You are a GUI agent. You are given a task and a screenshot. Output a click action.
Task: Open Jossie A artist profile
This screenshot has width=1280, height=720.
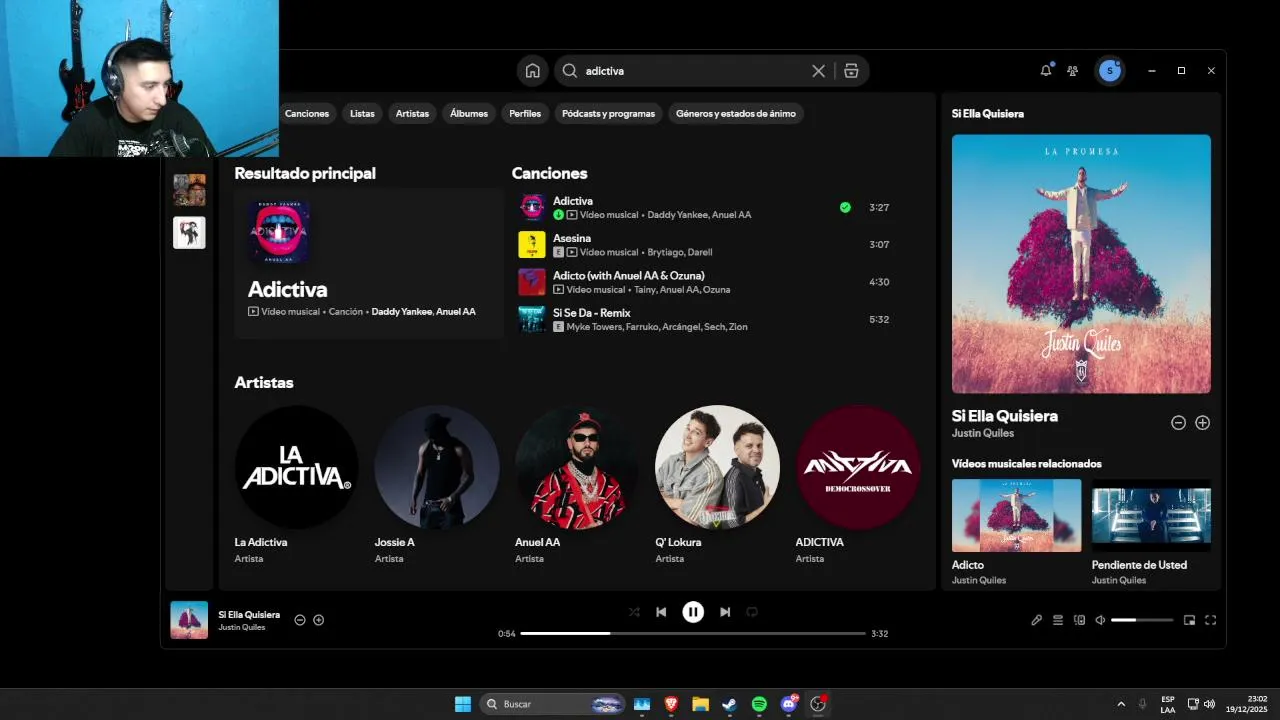(437, 467)
